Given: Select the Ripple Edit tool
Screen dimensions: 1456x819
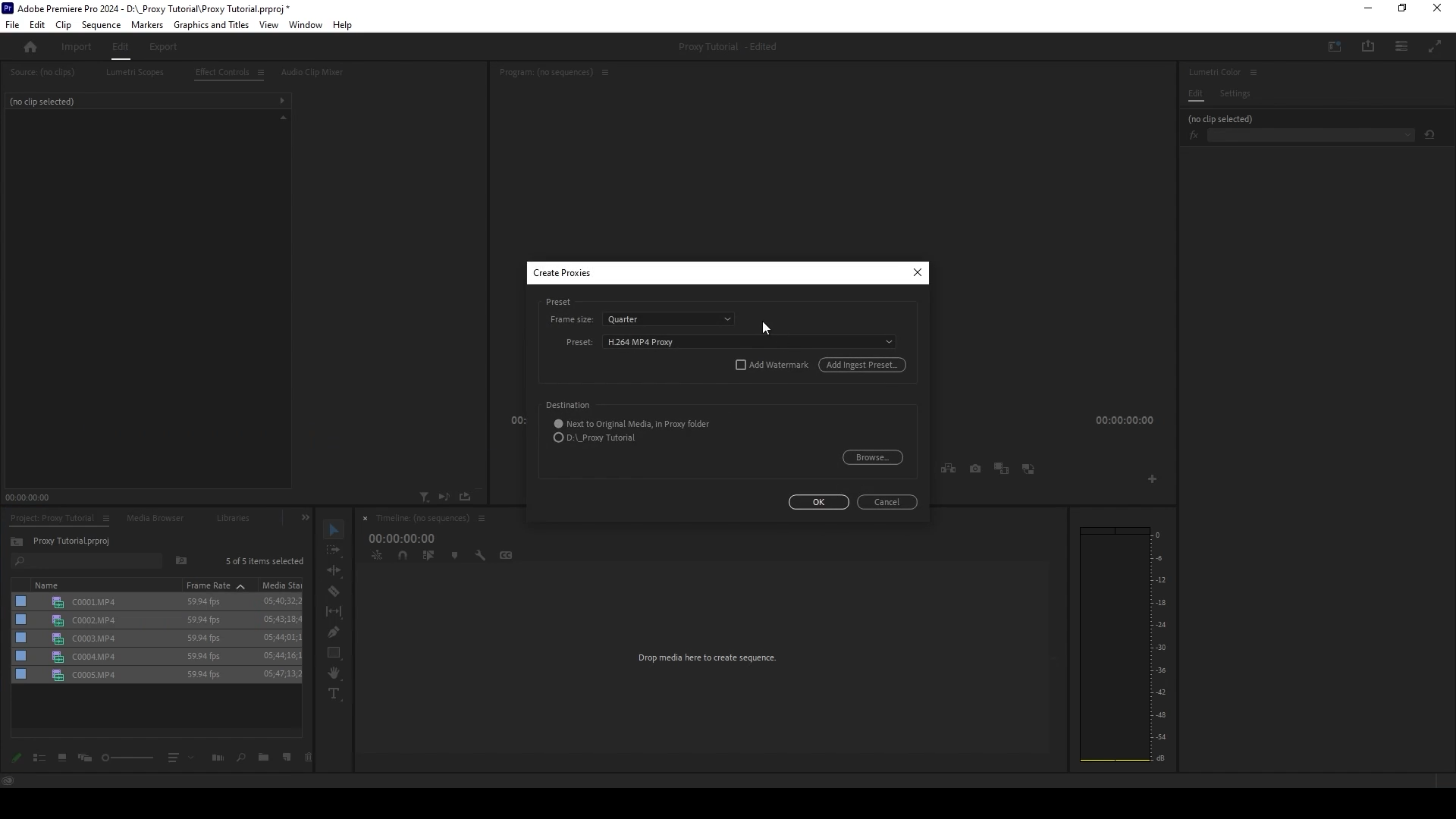Looking at the screenshot, I should (x=334, y=570).
